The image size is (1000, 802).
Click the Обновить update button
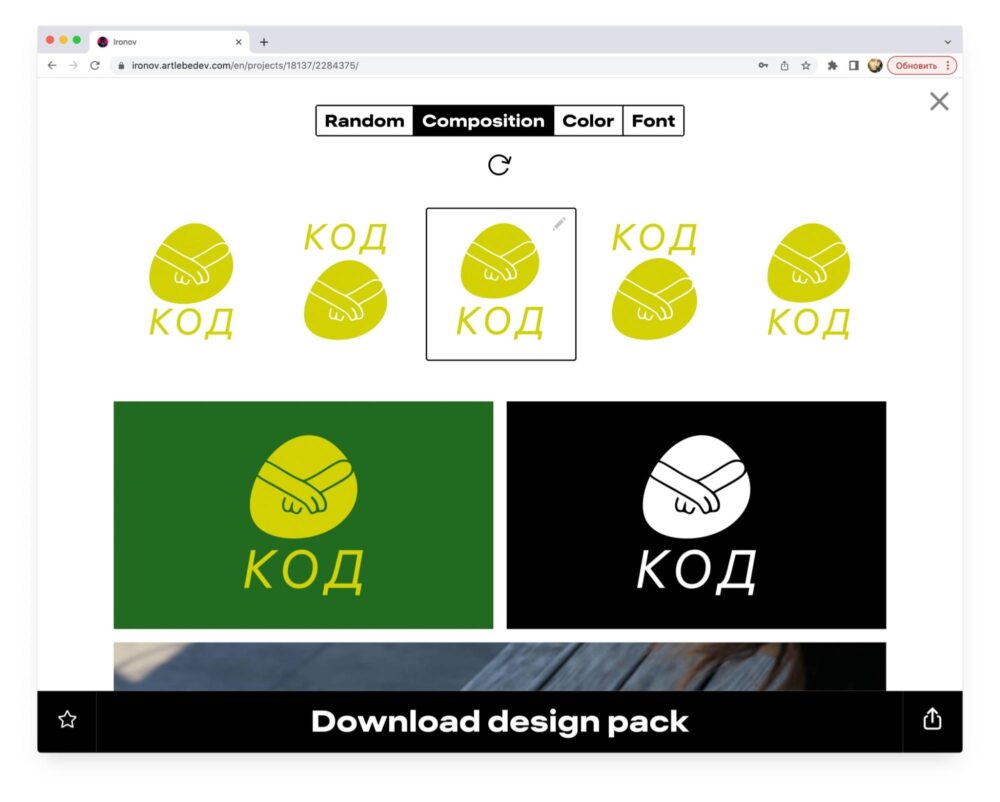(x=916, y=66)
